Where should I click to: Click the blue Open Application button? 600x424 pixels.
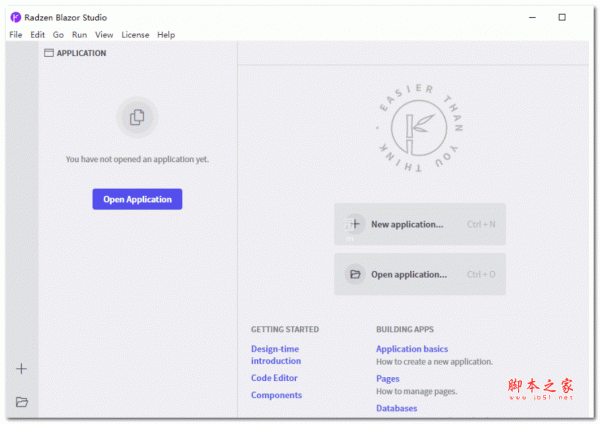[137, 199]
